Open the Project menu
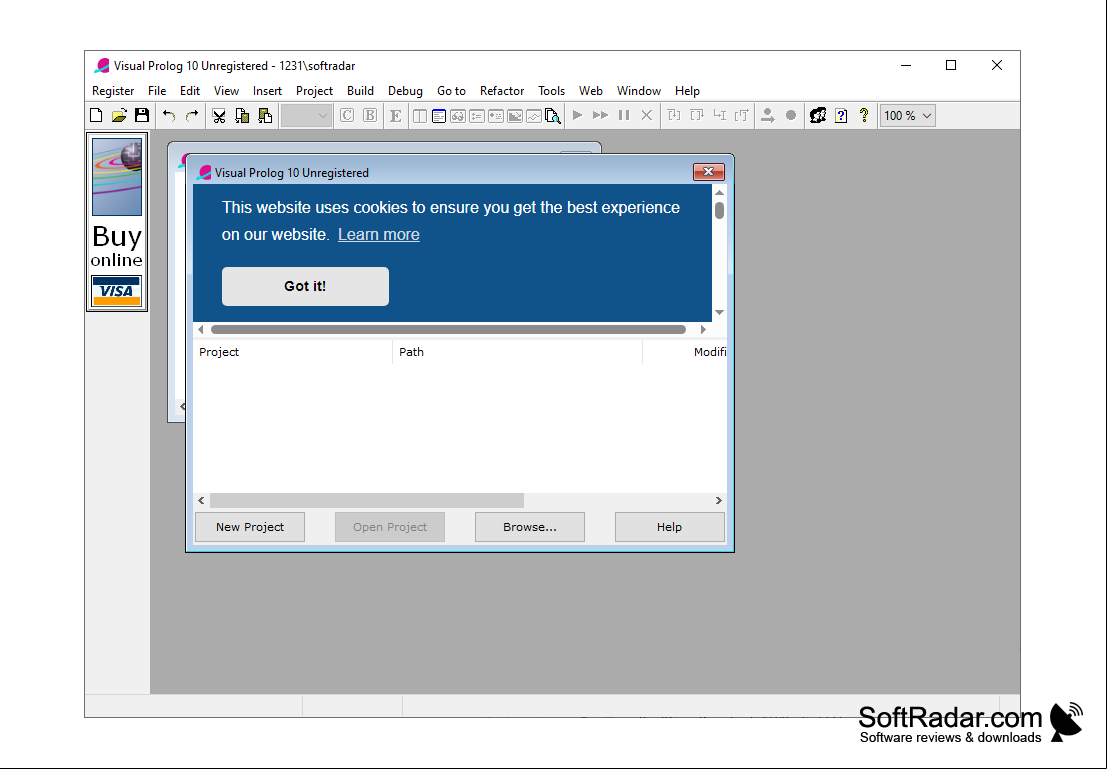The image size is (1107, 769). pyautogui.click(x=314, y=90)
